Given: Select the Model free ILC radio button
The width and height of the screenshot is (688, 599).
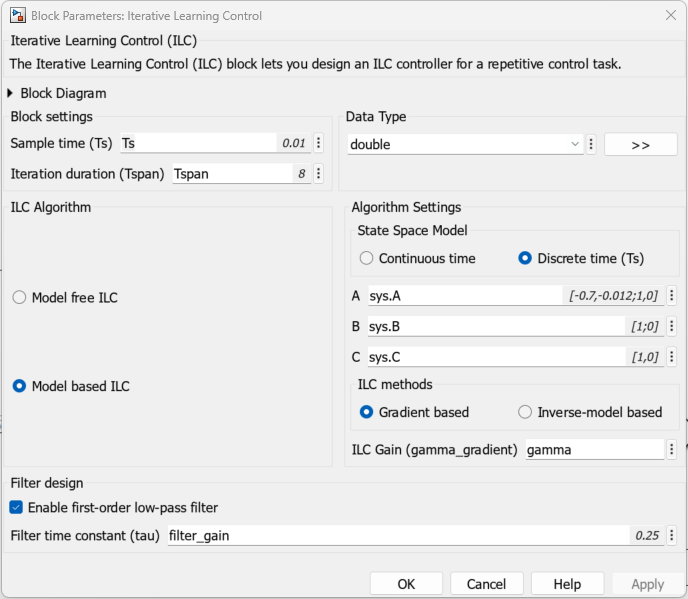Looking at the screenshot, I should [x=19, y=297].
